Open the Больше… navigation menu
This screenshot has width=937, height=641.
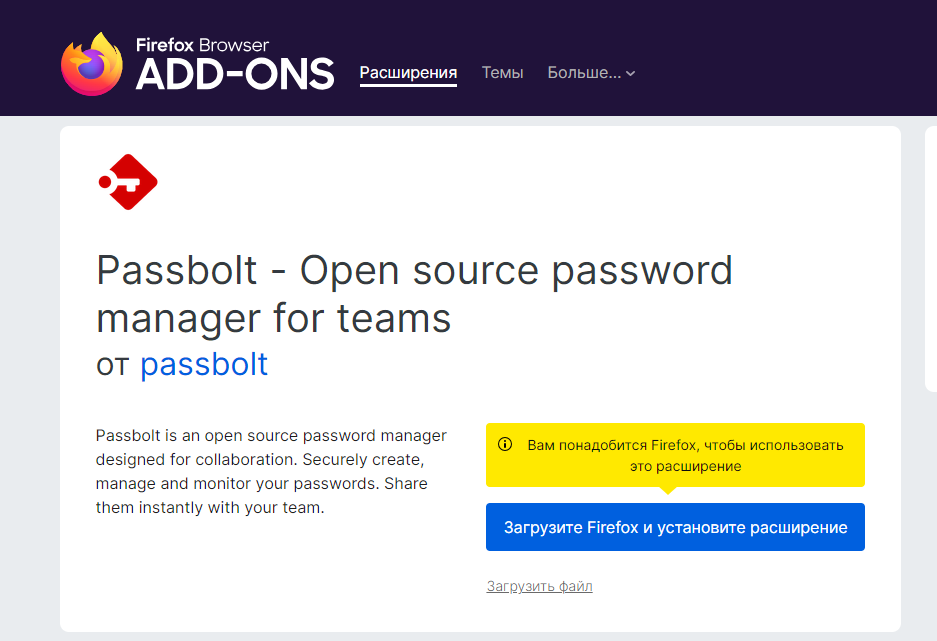584,73
